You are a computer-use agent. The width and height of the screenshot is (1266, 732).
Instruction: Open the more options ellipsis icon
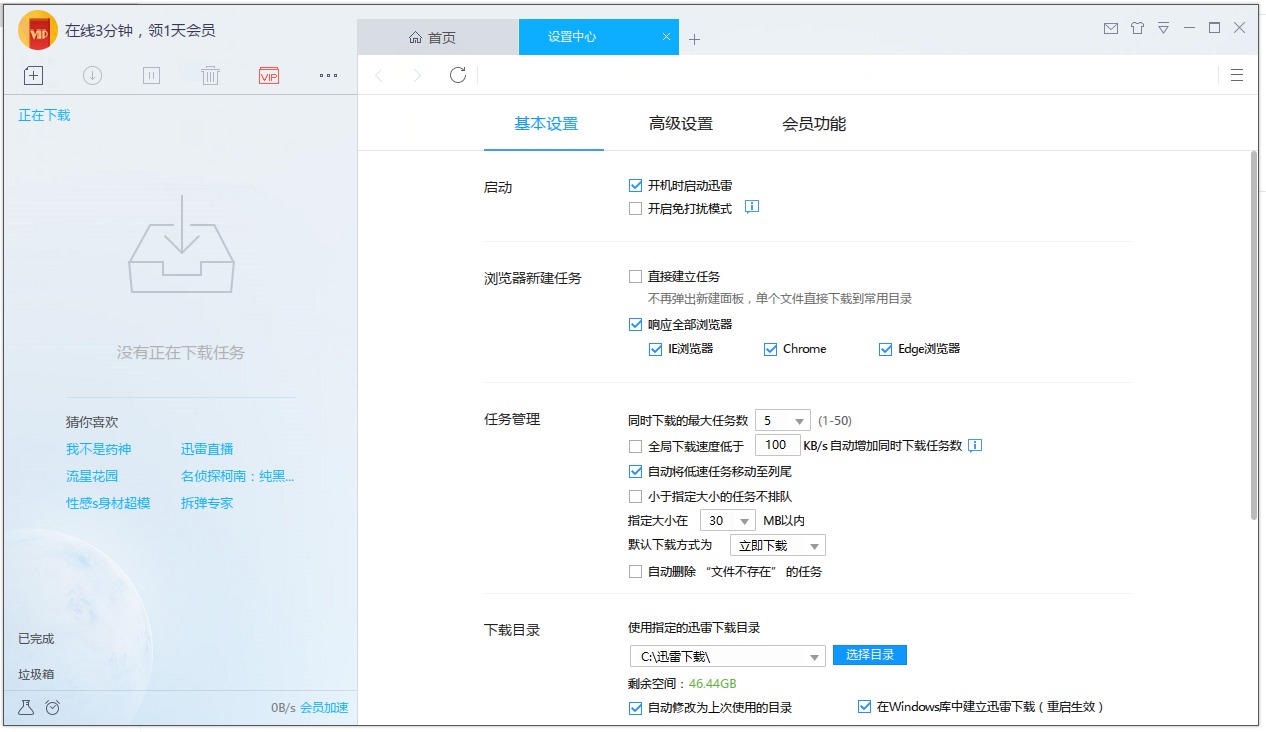point(328,75)
